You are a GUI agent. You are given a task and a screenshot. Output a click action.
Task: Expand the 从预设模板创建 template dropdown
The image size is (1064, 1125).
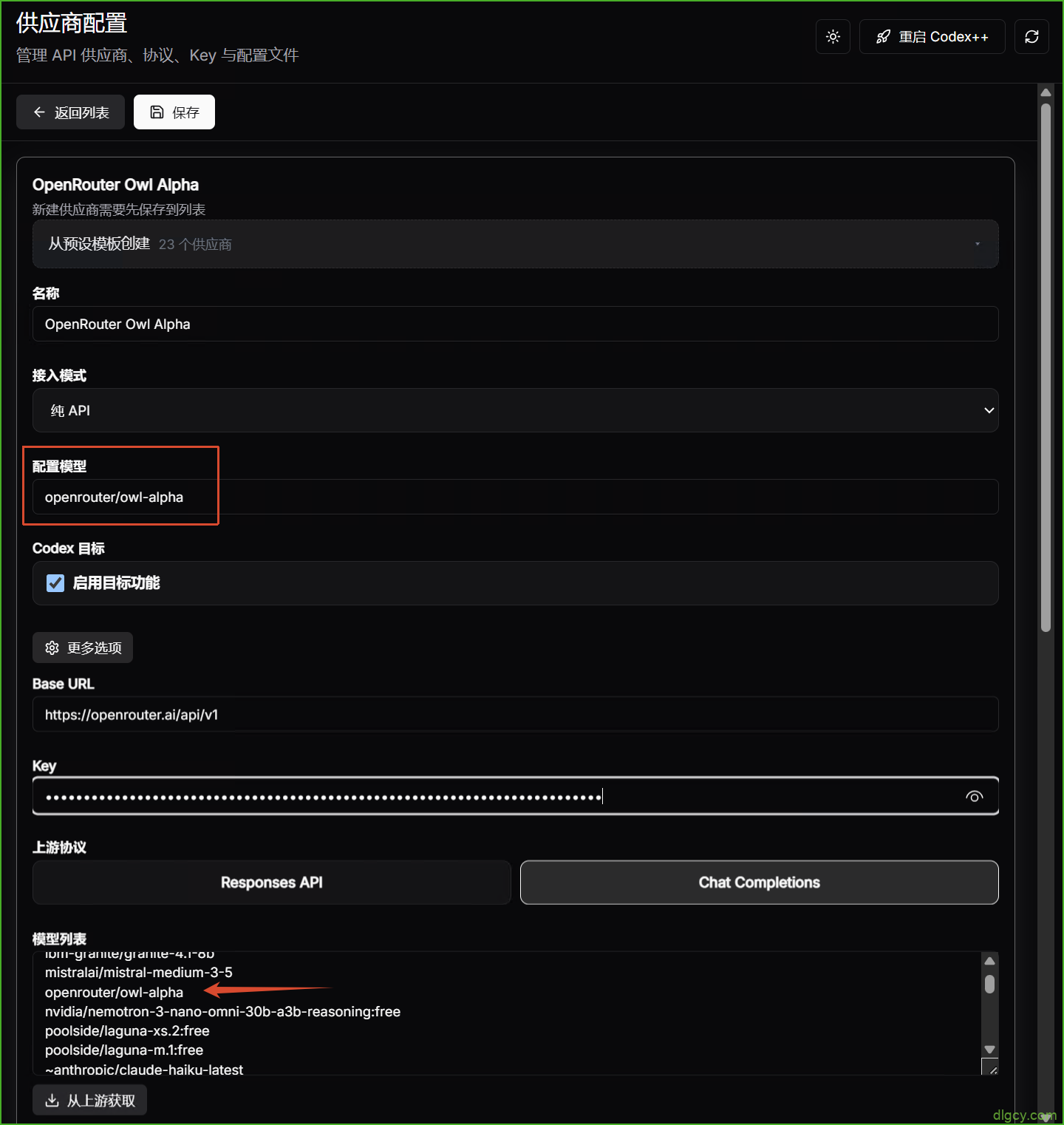[x=516, y=244]
